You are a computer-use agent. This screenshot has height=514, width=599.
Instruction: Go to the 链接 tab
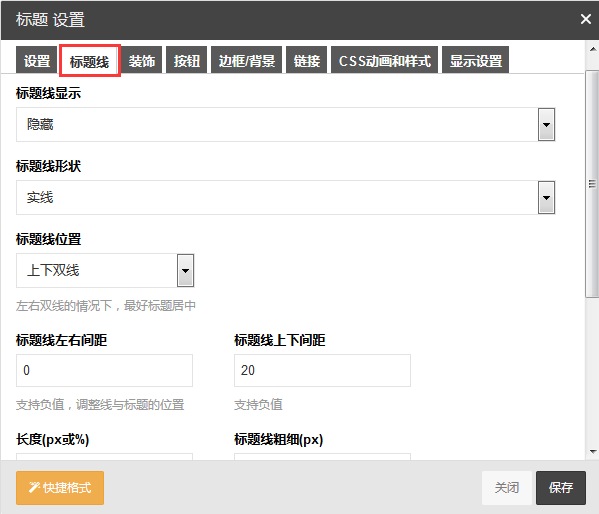pos(306,60)
